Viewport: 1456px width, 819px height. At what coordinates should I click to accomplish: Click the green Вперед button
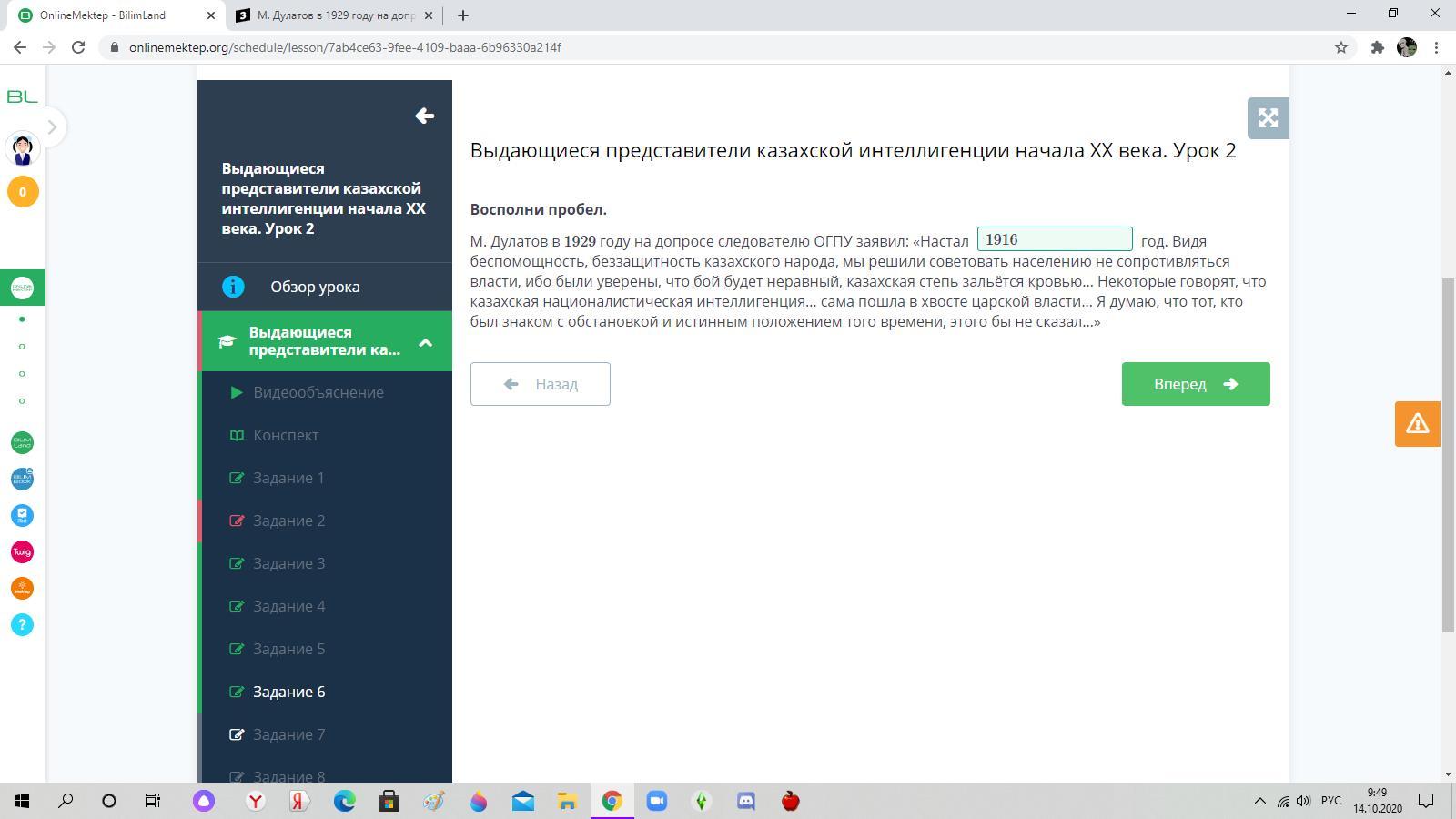pos(1196,384)
